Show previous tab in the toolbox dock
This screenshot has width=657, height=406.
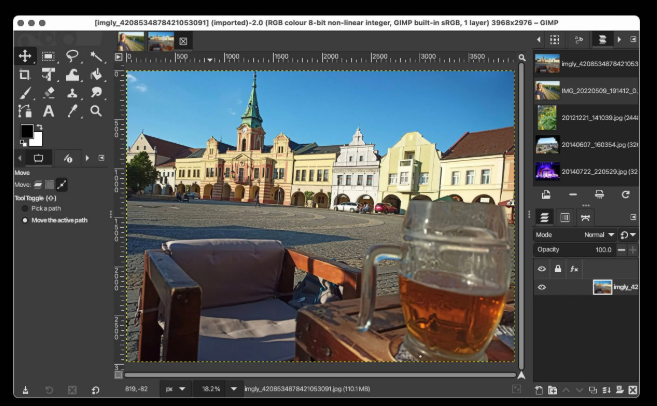19,158
